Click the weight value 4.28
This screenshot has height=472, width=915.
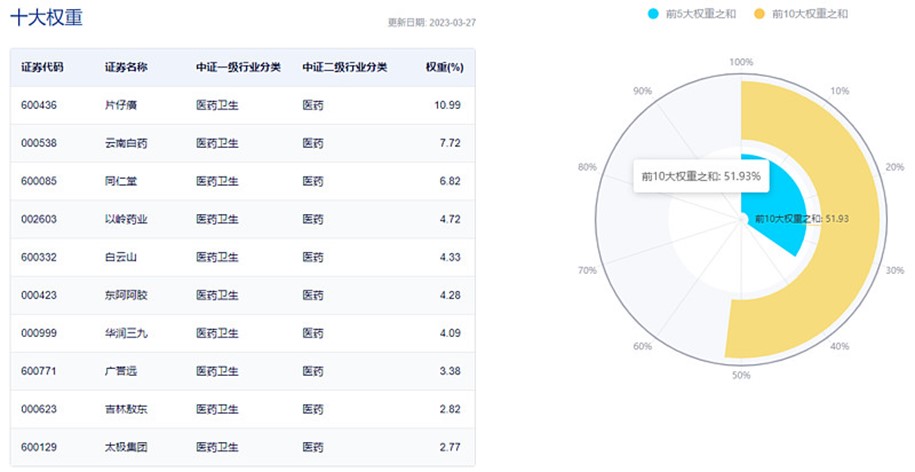tap(450, 295)
